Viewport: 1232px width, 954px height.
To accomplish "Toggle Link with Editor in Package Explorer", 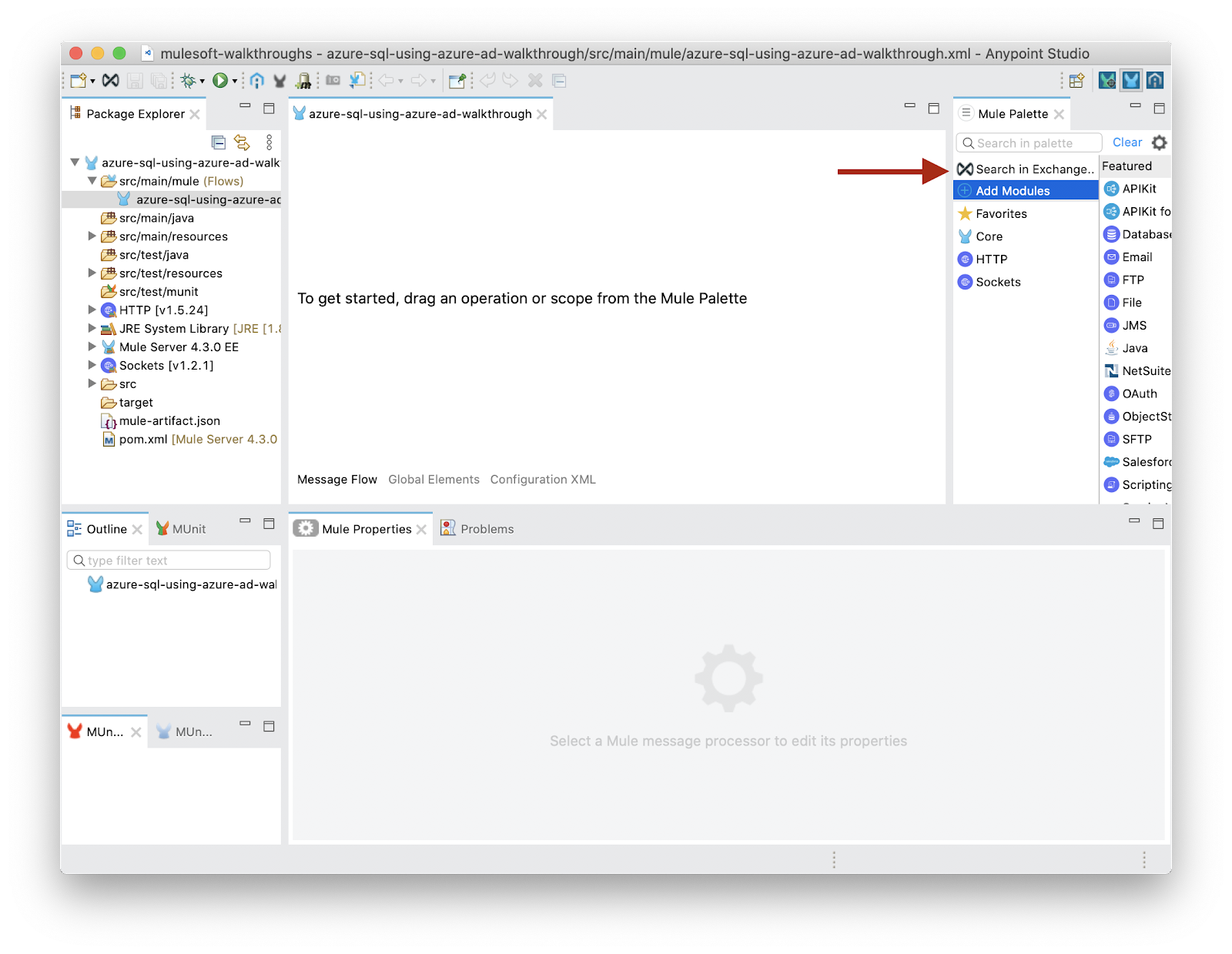I will coord(242,142).
